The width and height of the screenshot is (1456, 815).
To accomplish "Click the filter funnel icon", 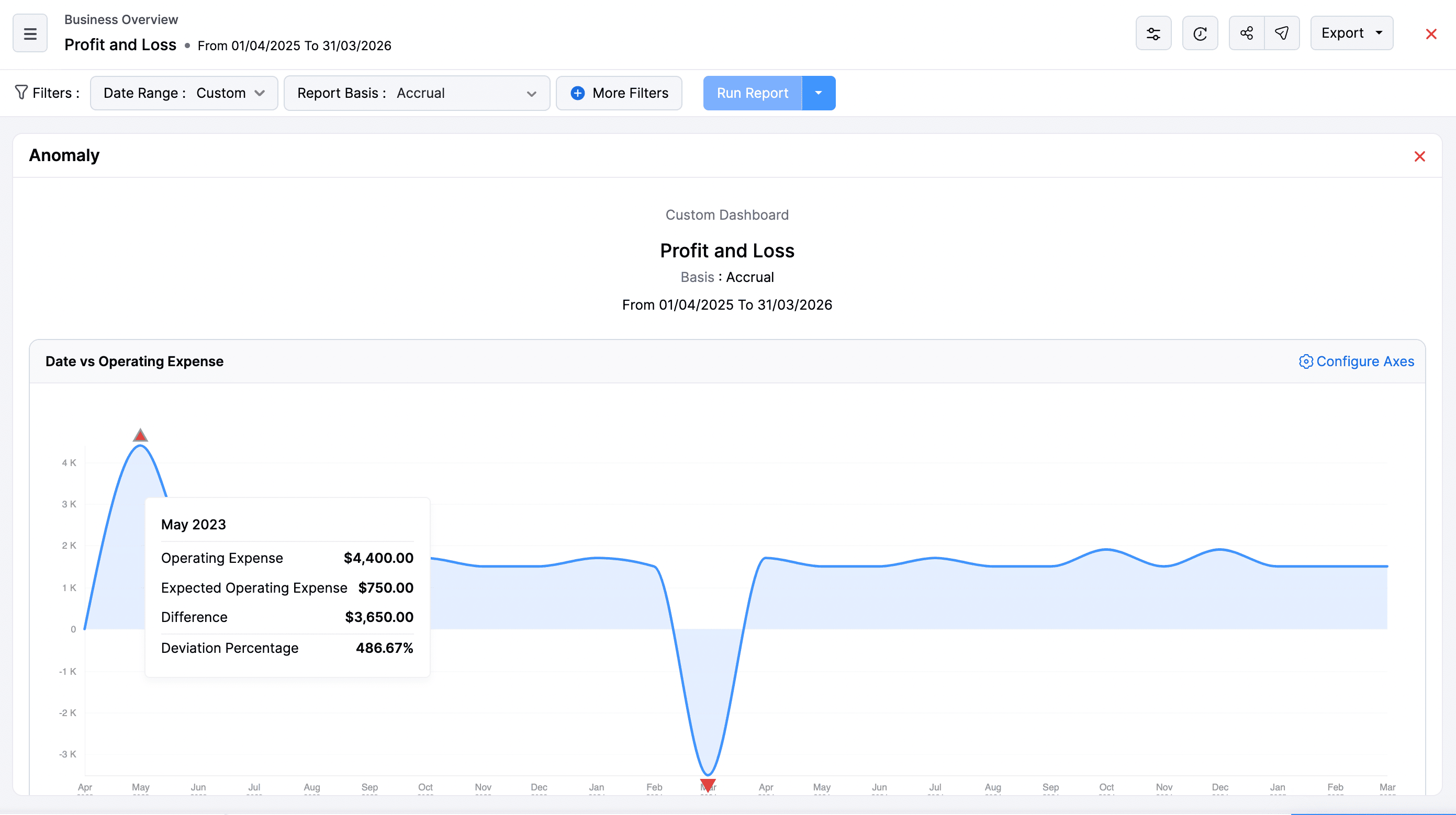I will [20, 93].
